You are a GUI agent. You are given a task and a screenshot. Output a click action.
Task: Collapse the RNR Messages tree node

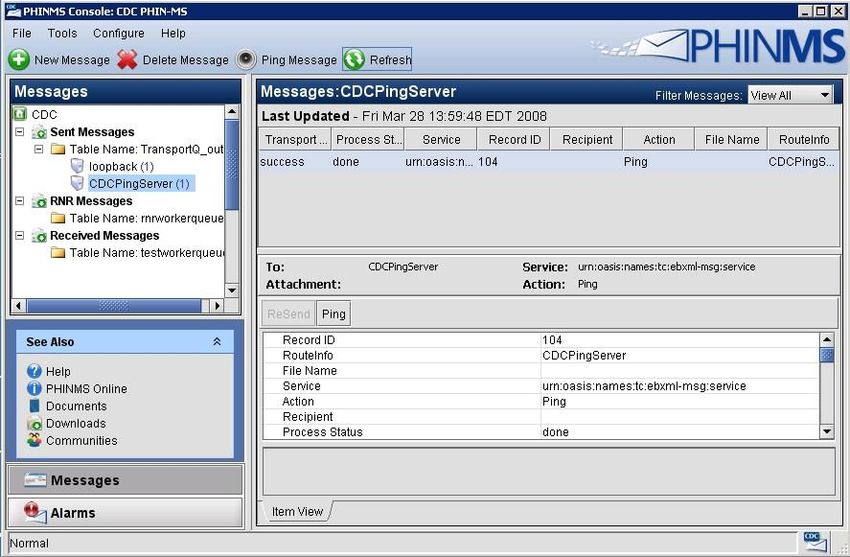(20, 201)
